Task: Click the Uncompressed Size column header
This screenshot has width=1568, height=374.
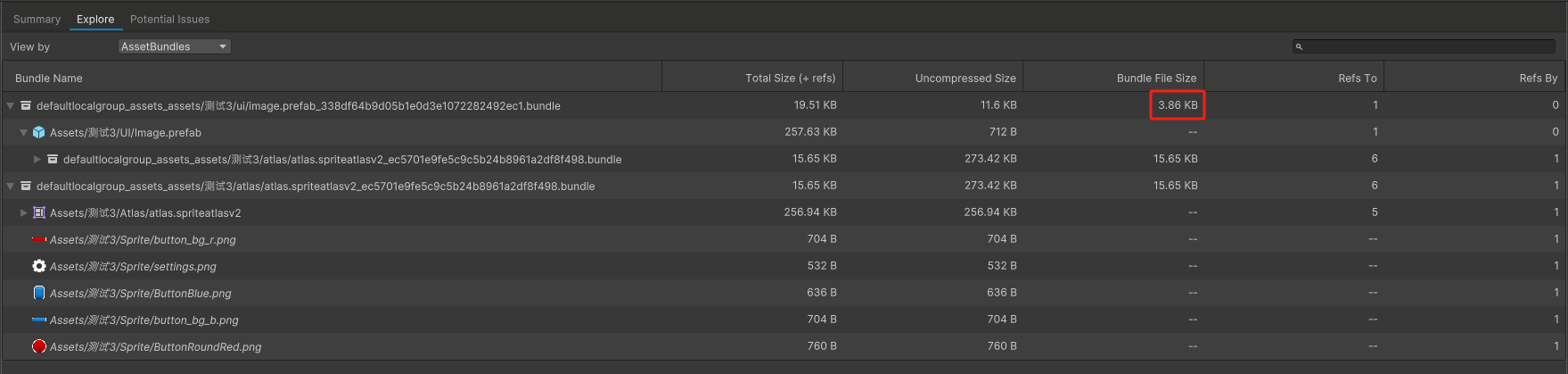Action: pos(965,79)
